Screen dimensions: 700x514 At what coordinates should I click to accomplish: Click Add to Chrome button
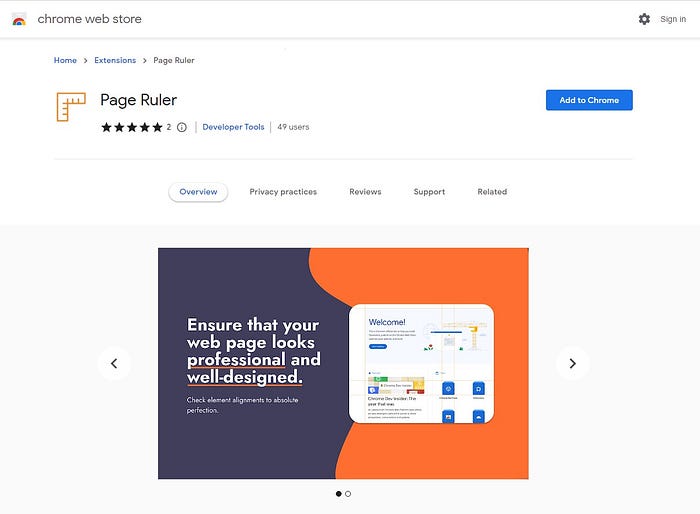click(x=589, y=100)
